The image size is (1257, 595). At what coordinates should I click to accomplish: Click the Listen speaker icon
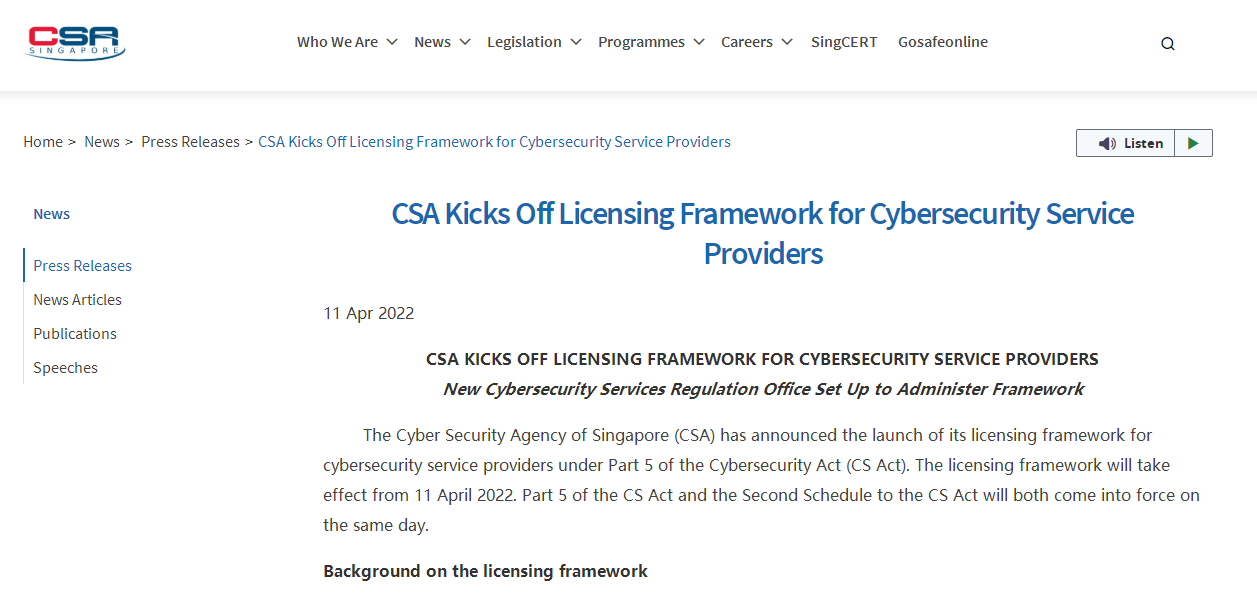tap(1107, 143)
